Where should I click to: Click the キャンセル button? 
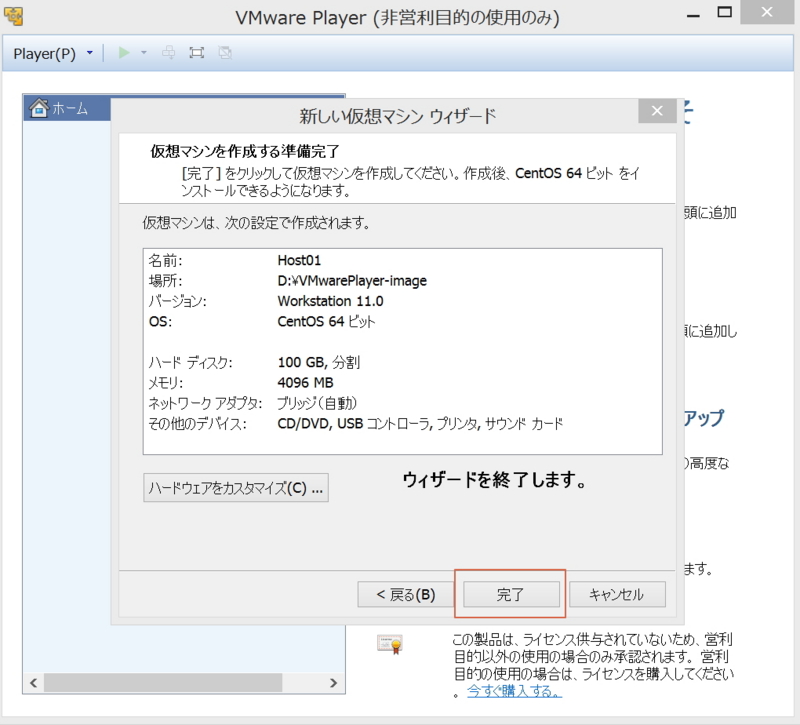(x=617, y=594)
